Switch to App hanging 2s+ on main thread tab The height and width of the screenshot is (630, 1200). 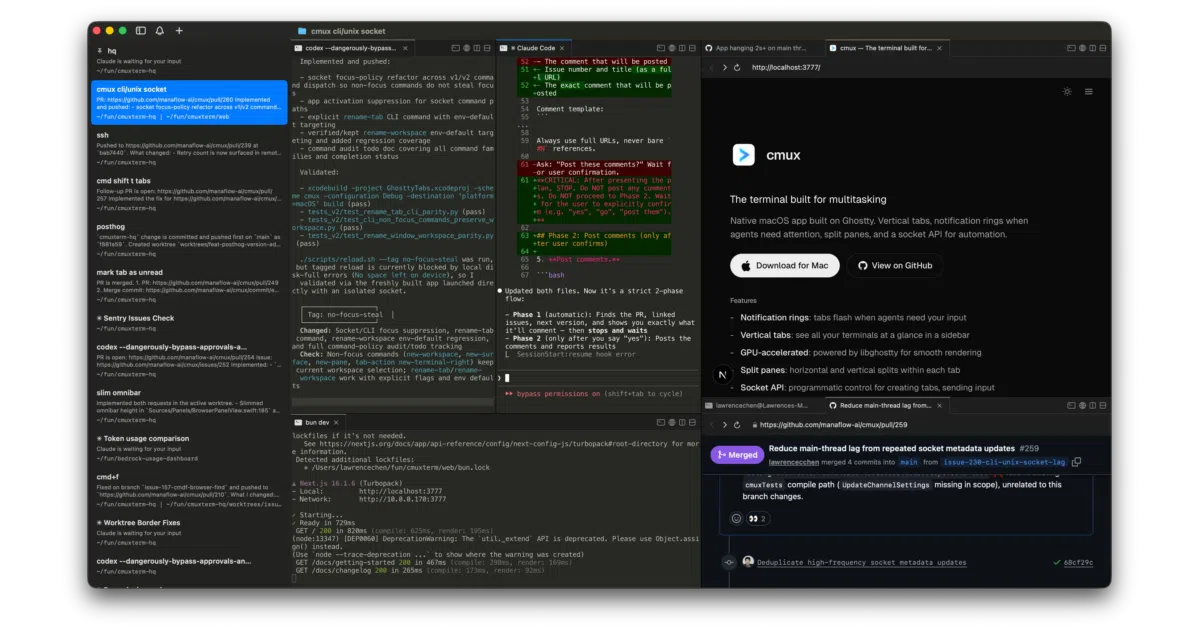[762, 48]
